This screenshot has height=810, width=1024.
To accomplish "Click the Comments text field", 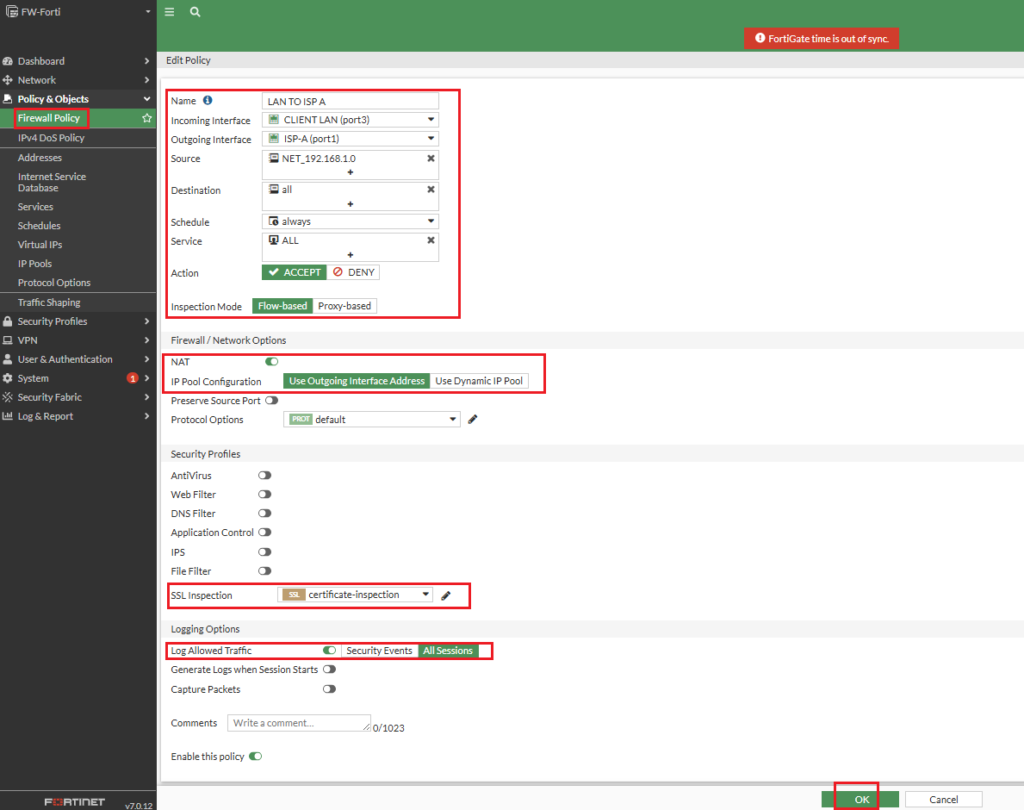I will (298, 723).
